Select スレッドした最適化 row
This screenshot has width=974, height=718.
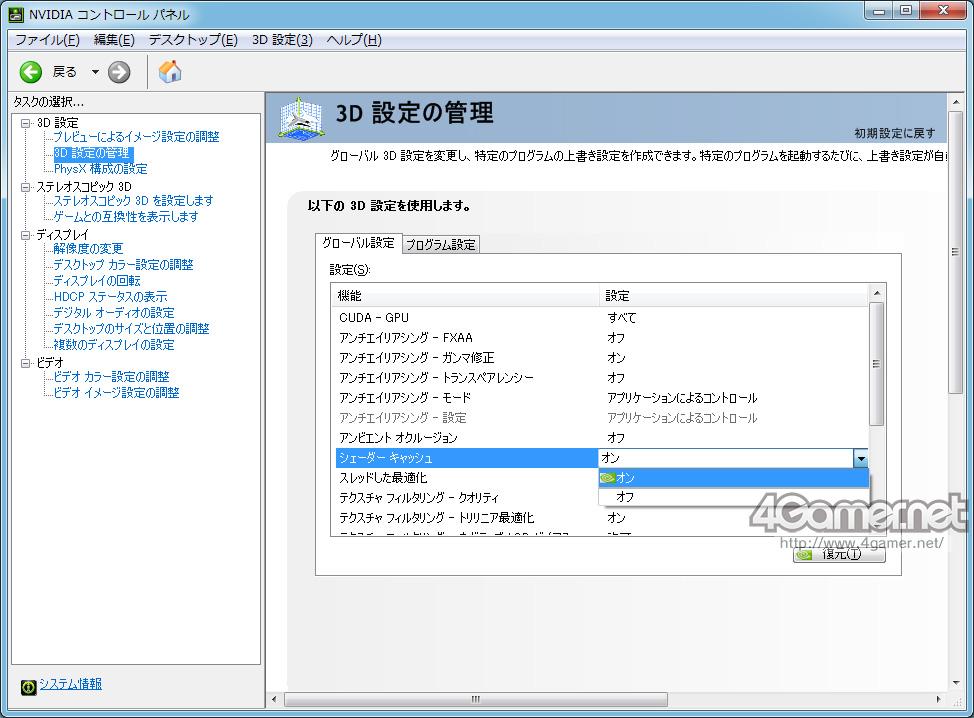[x=467, y=478]
